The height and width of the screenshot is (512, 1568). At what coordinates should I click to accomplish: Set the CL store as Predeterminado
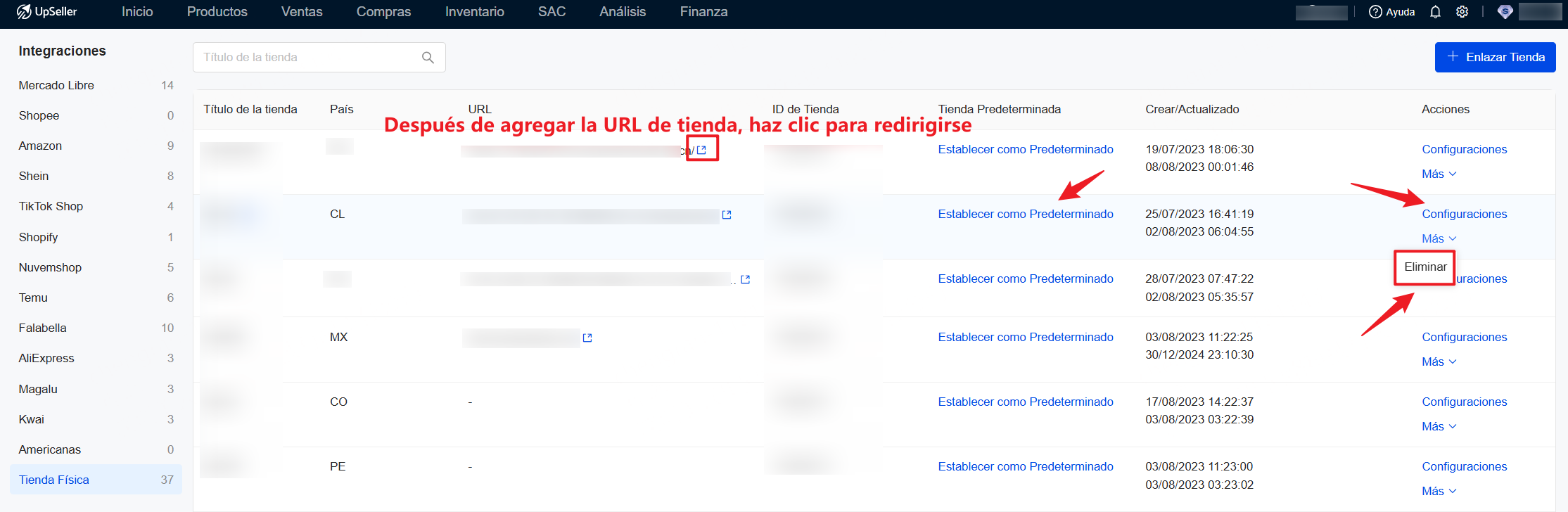(x=1025, y=215)
